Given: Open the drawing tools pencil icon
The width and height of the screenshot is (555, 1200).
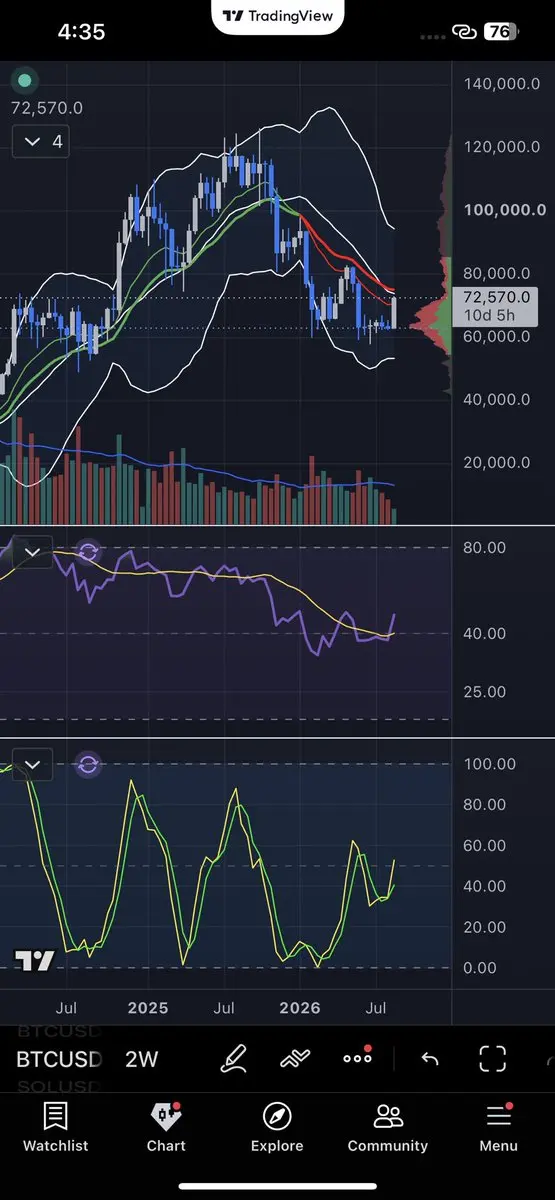Looking at the screenshot, I should [x=234, y=1059].
